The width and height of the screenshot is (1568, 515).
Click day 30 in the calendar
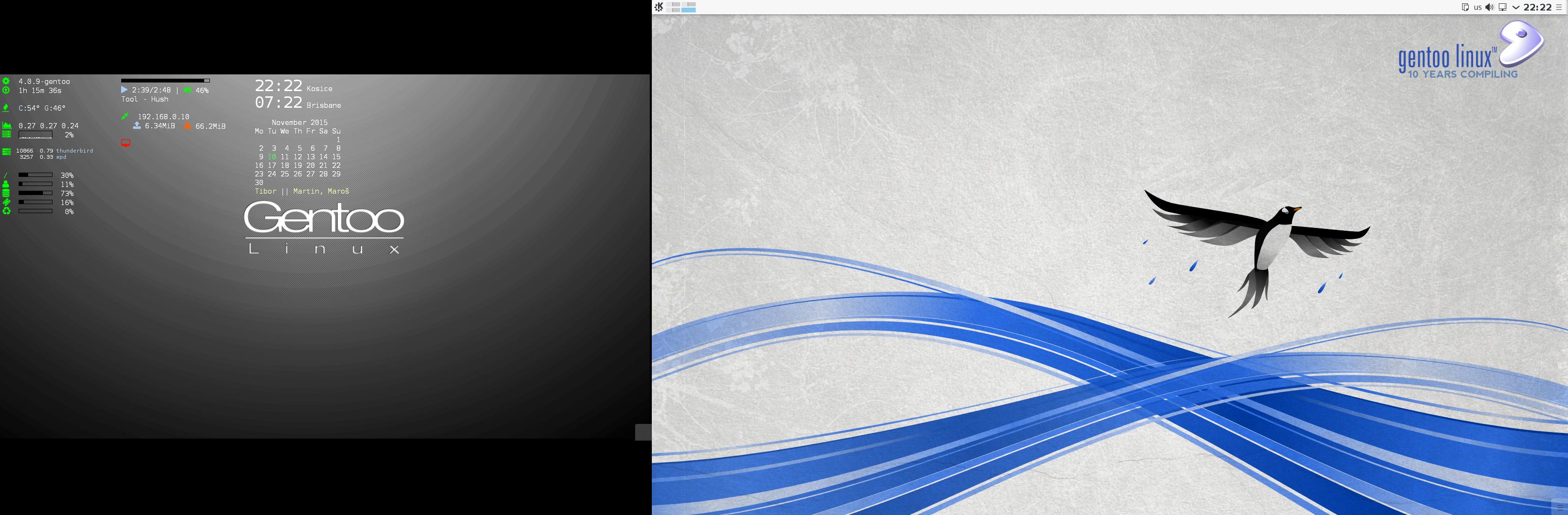(x=259, y=183)
